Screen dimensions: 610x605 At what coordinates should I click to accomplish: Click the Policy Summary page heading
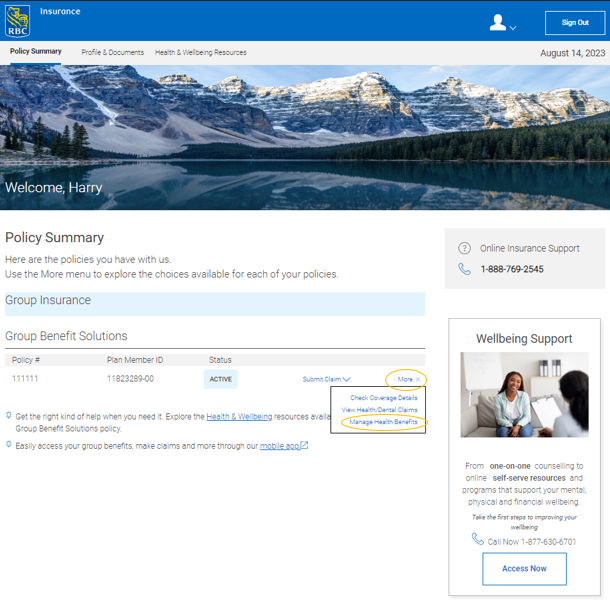point(54,238)
